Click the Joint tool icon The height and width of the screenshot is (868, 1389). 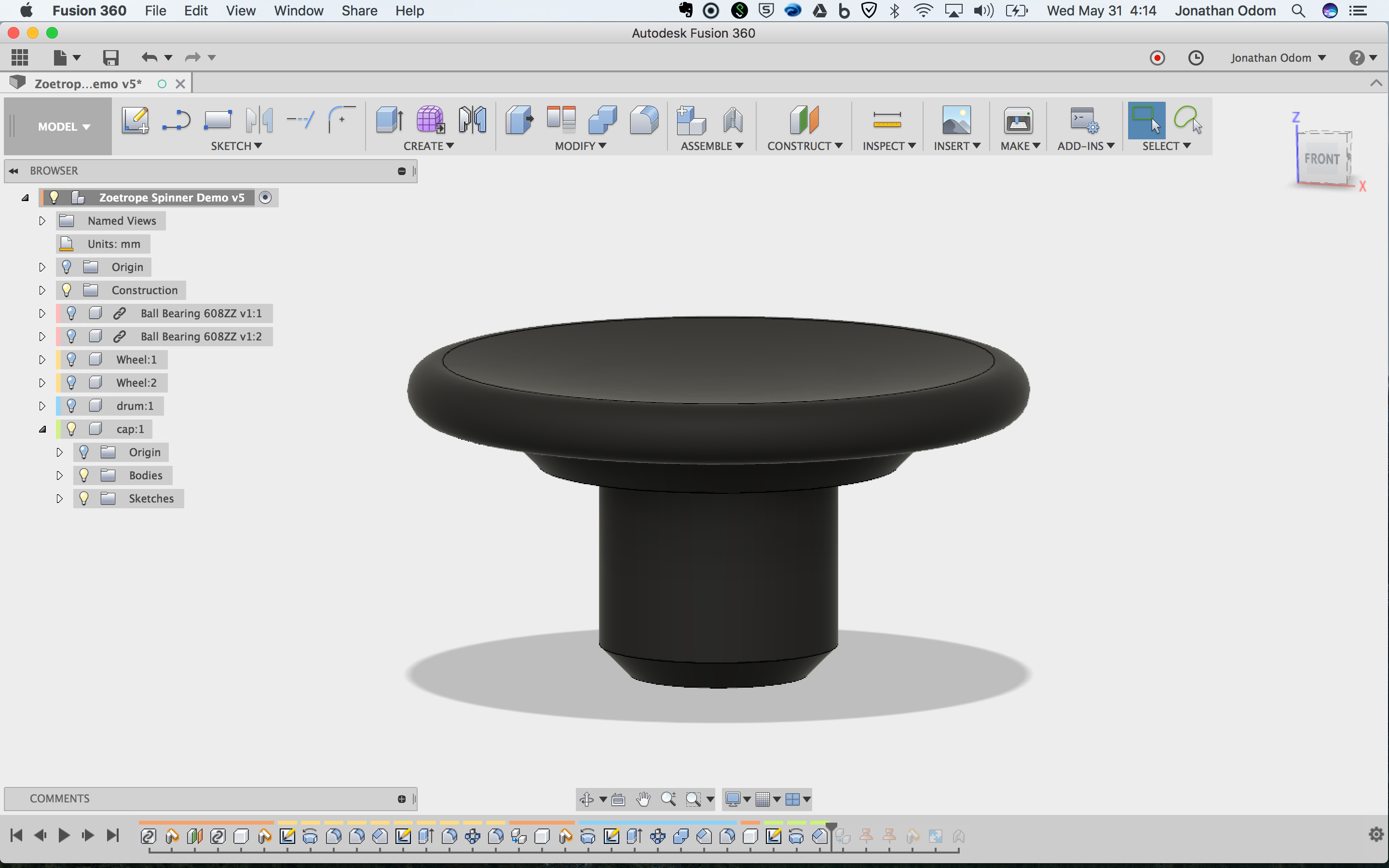point(733,120)
